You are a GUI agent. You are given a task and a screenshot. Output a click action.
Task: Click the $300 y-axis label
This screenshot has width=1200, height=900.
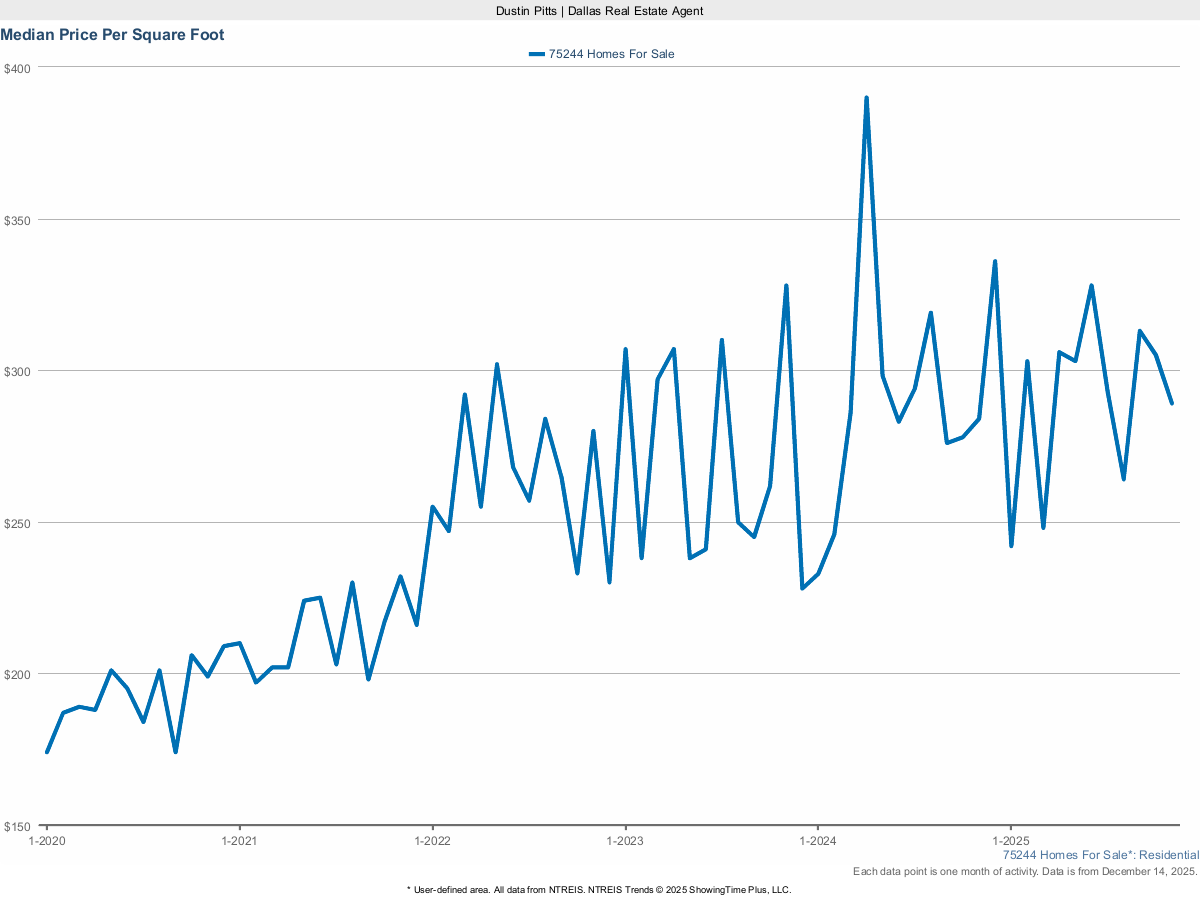pos(18,371)
